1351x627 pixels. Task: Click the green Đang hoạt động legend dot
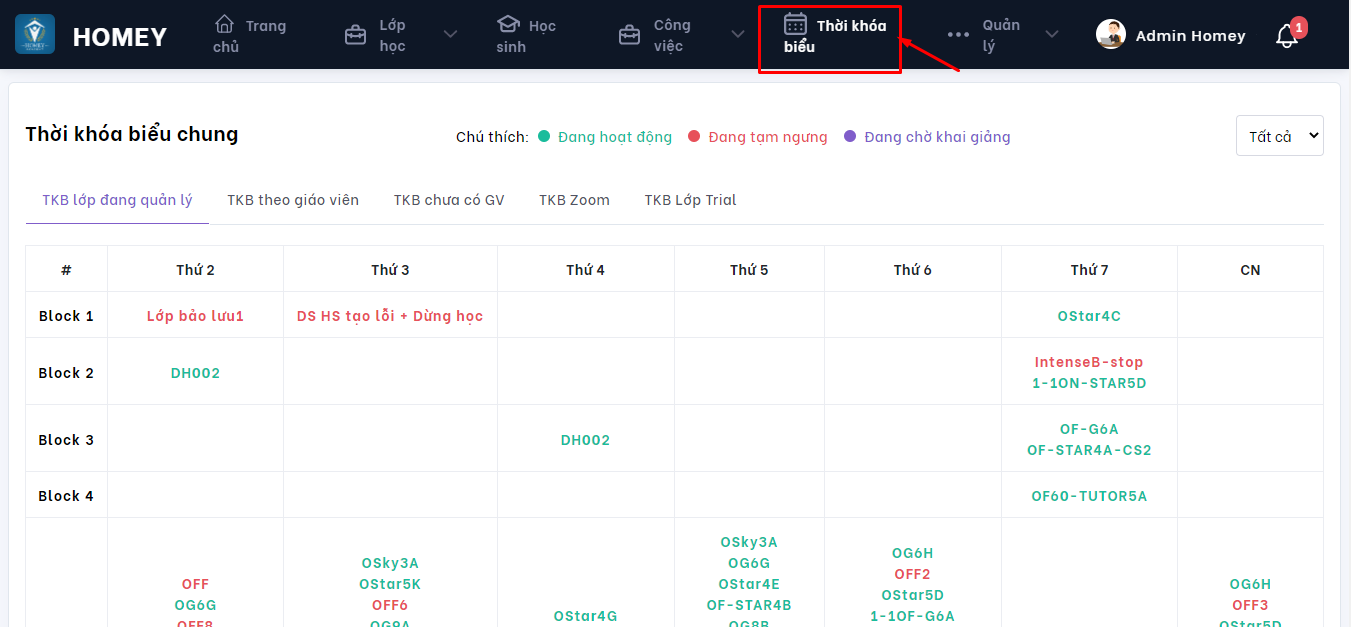click(x=544, y=136)
